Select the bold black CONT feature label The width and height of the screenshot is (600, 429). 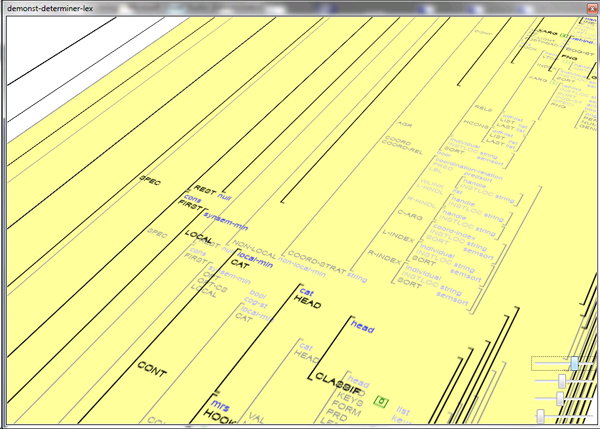[x=152, y=369]
